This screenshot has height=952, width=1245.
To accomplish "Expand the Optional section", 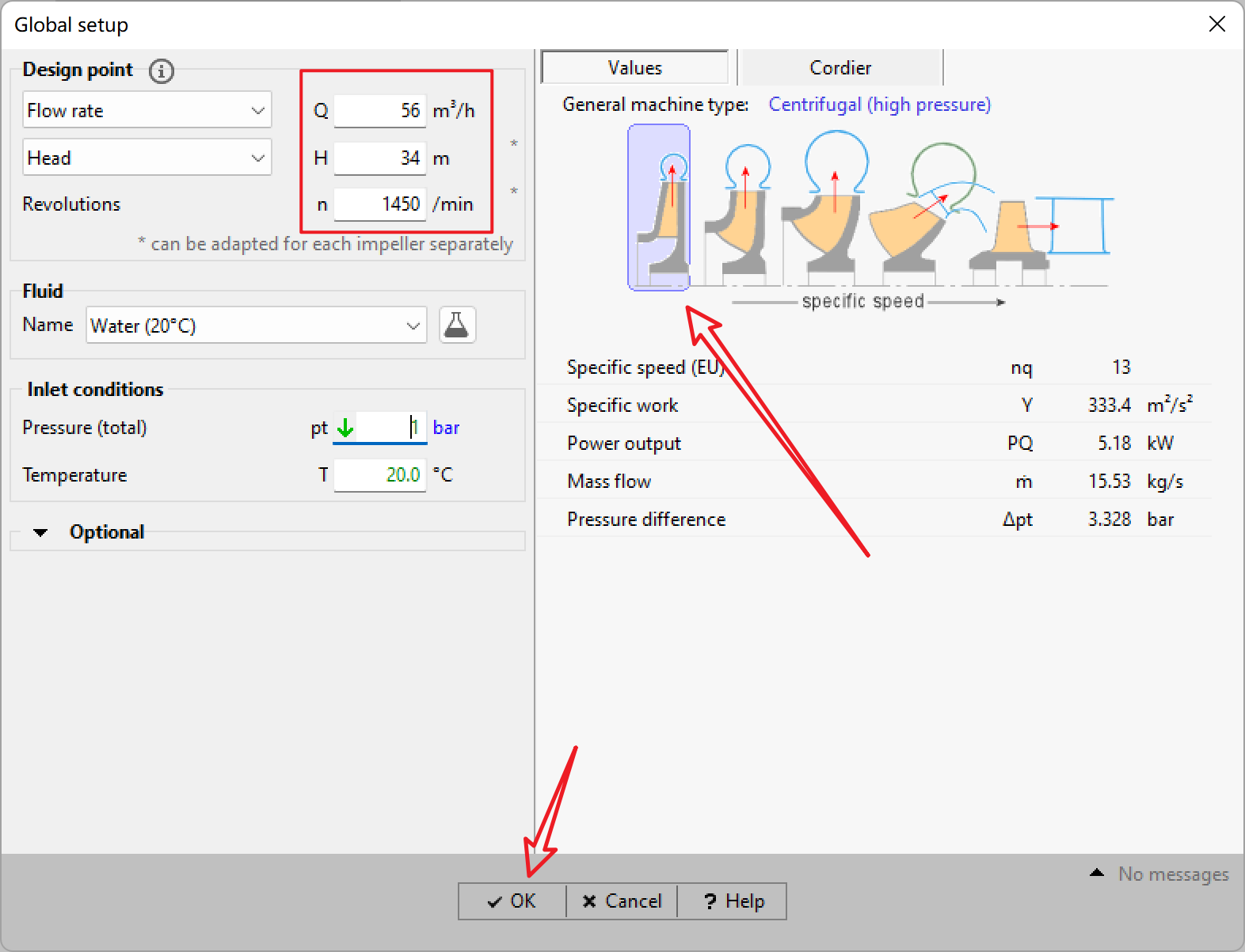I will [x=41, y=532].
